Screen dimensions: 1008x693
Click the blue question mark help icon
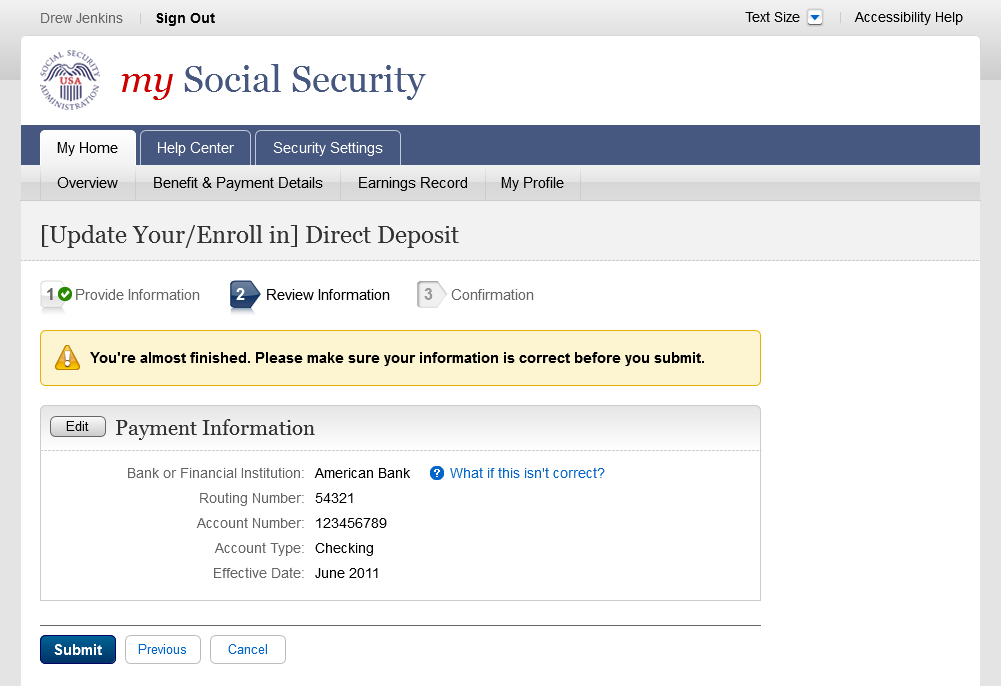tap(437, 473)
